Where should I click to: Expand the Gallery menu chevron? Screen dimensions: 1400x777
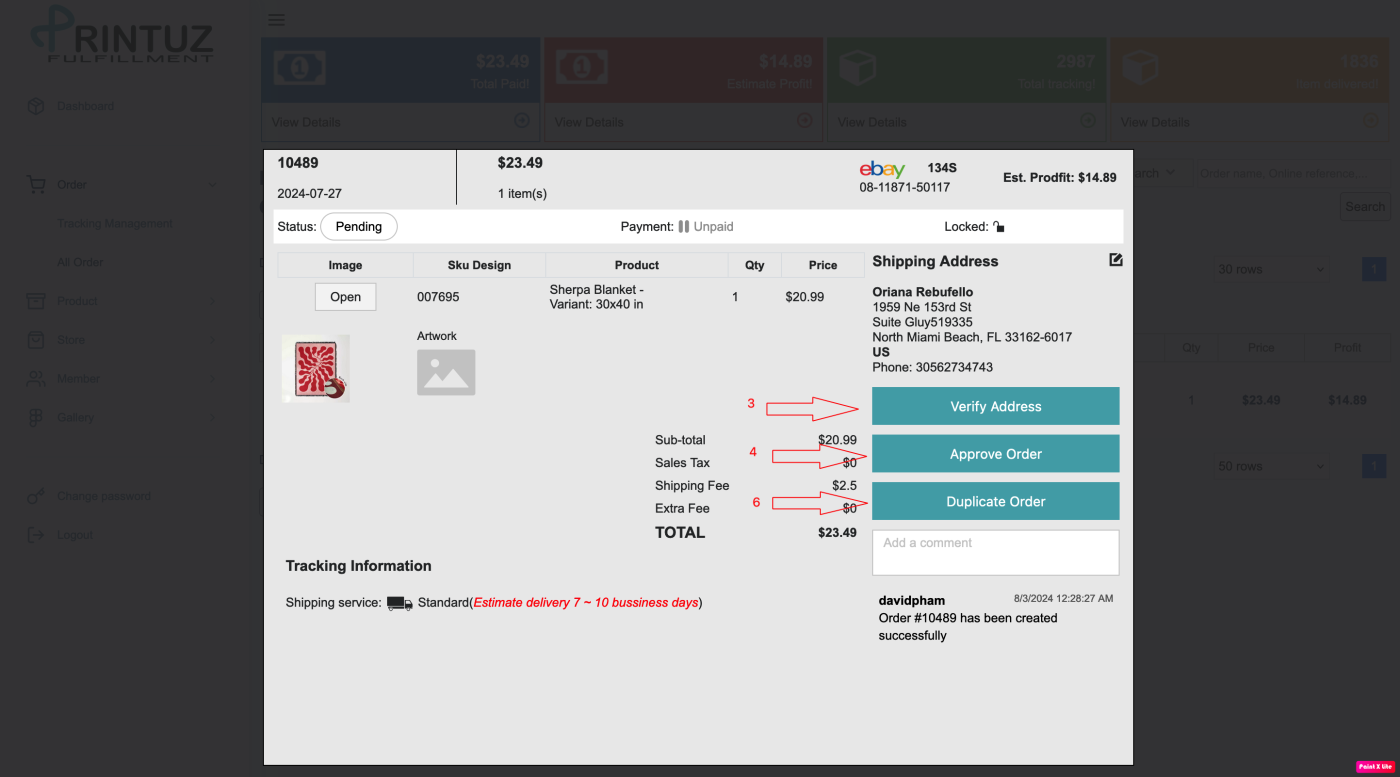(x=212, y=418)
